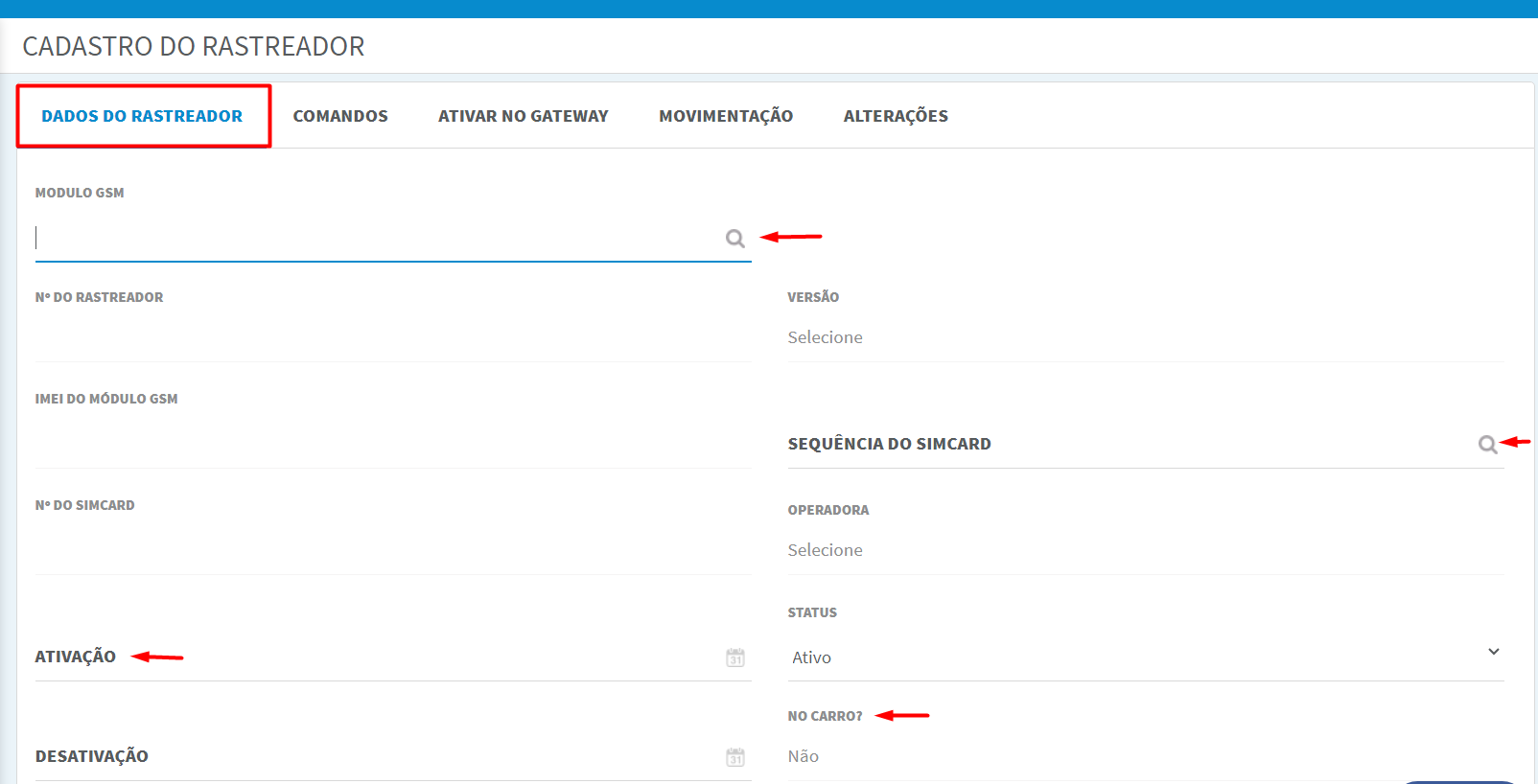Click the Nº do Rastreador input field

[393, 337]
